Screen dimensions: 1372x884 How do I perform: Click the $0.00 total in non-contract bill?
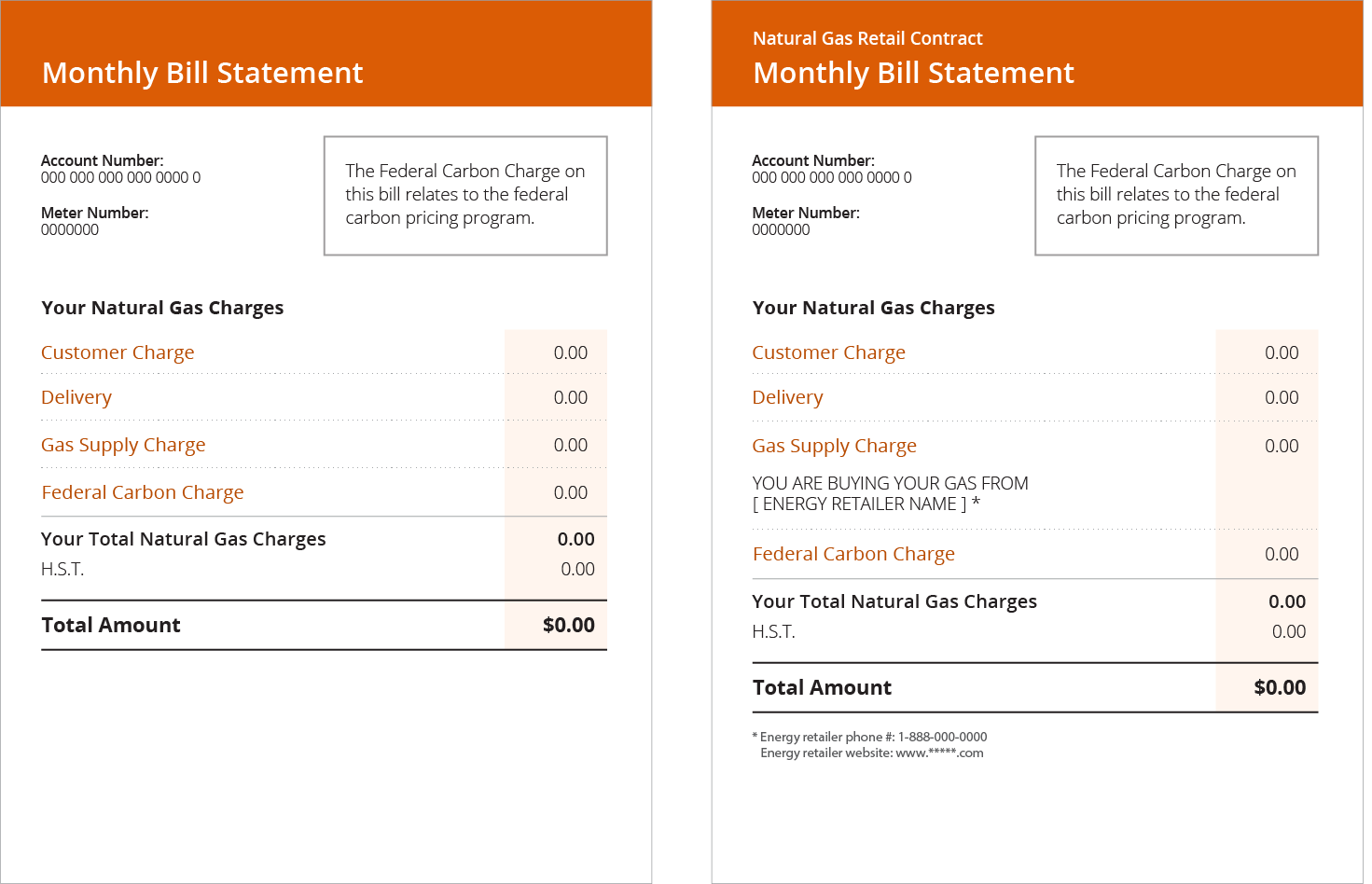[x=569, y=626]
